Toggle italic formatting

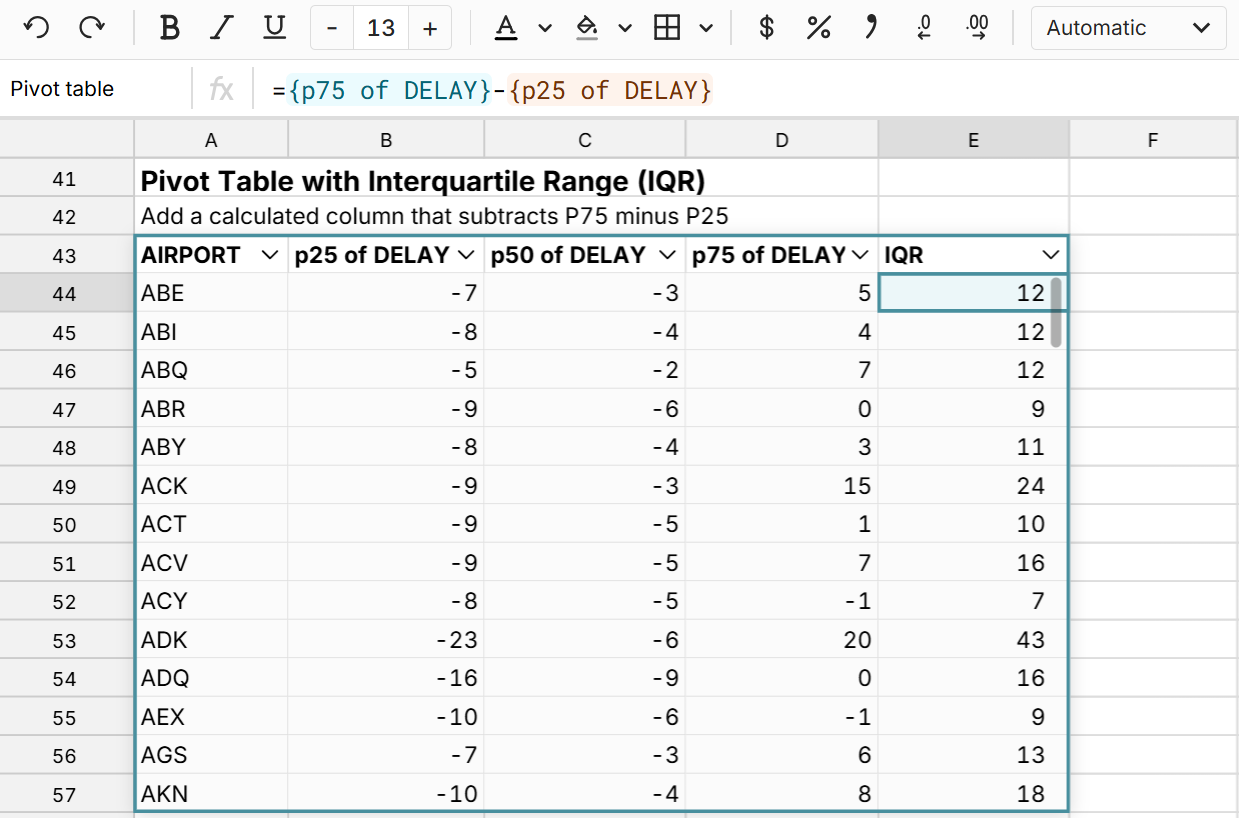(x=221, y=27)
